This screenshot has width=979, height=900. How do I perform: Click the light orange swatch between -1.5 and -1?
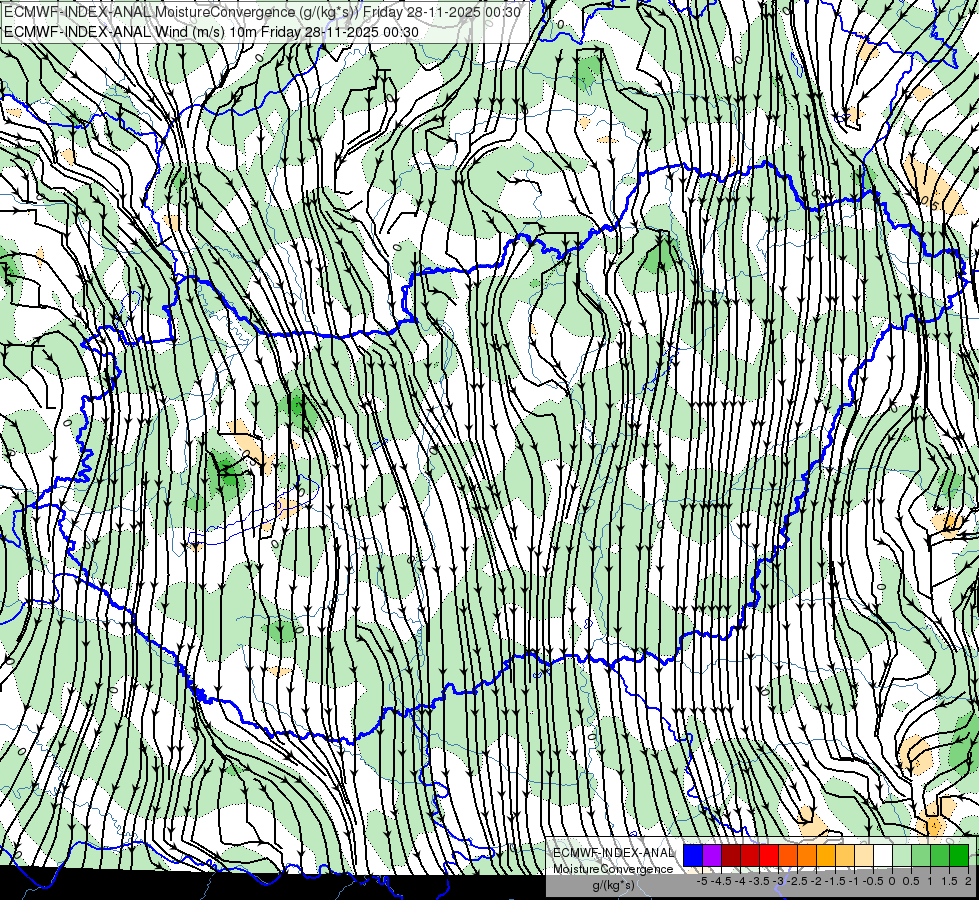(845, 855)
